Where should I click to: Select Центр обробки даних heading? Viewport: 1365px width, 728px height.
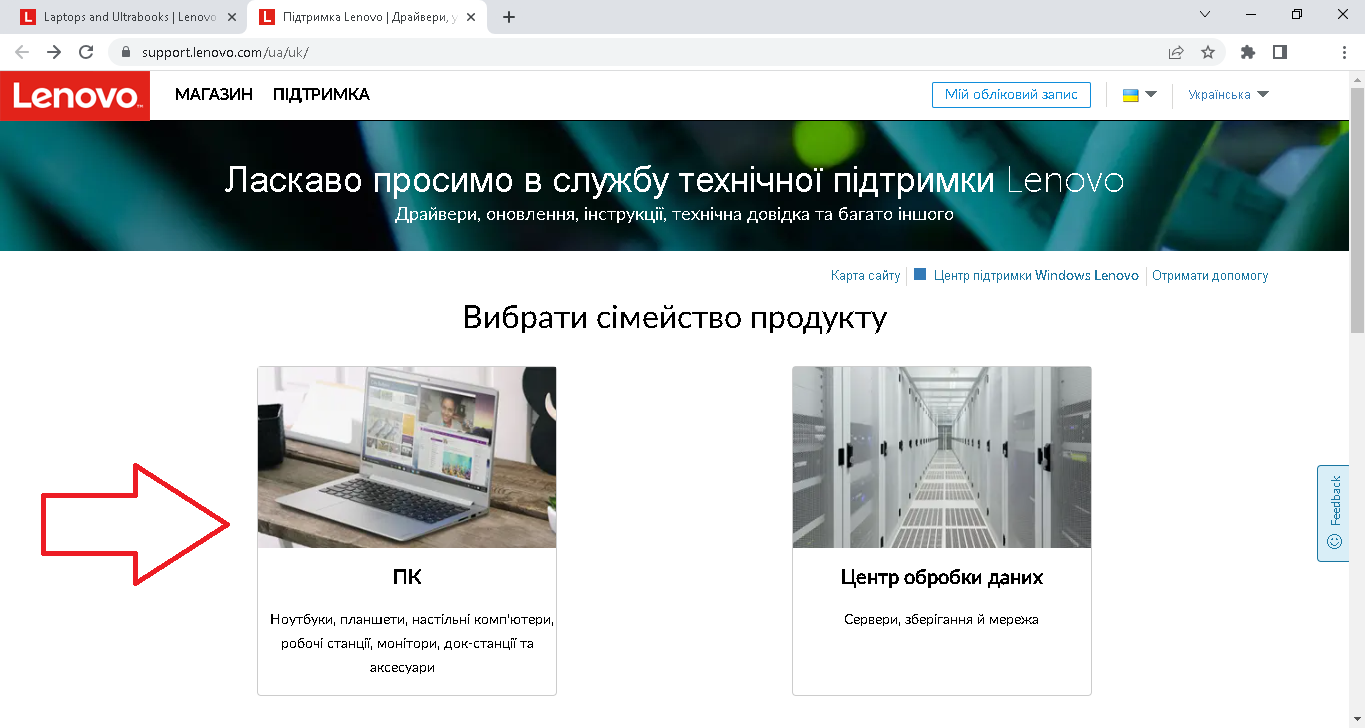(942, 578)
